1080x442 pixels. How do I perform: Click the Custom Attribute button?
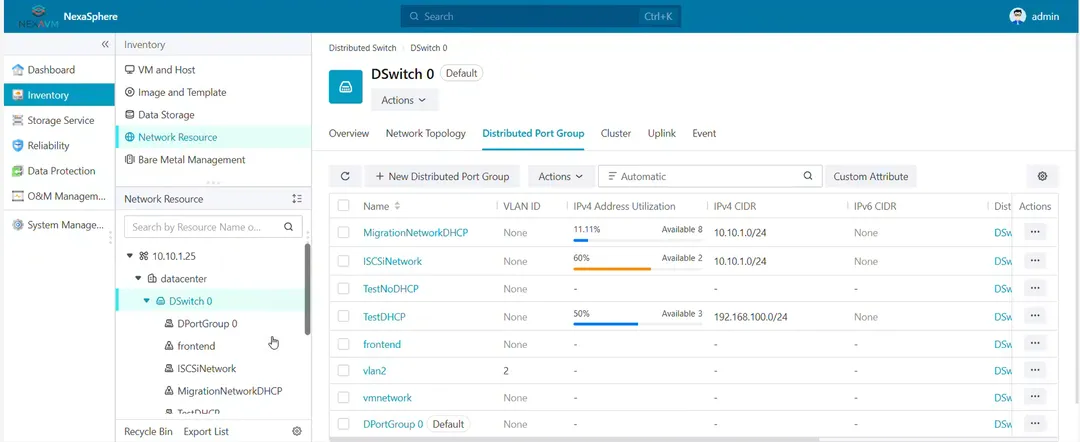871,176
